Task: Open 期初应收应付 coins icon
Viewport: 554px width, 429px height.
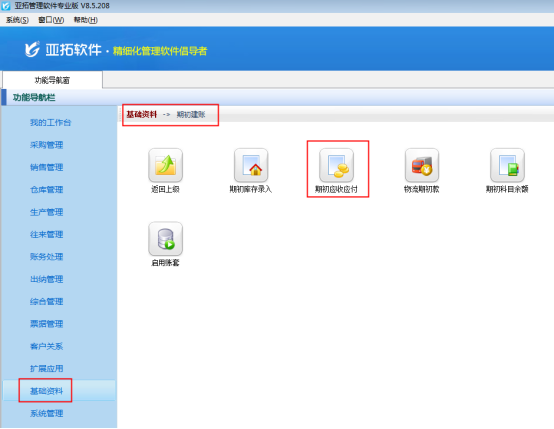Action: (x=336, y=165)
